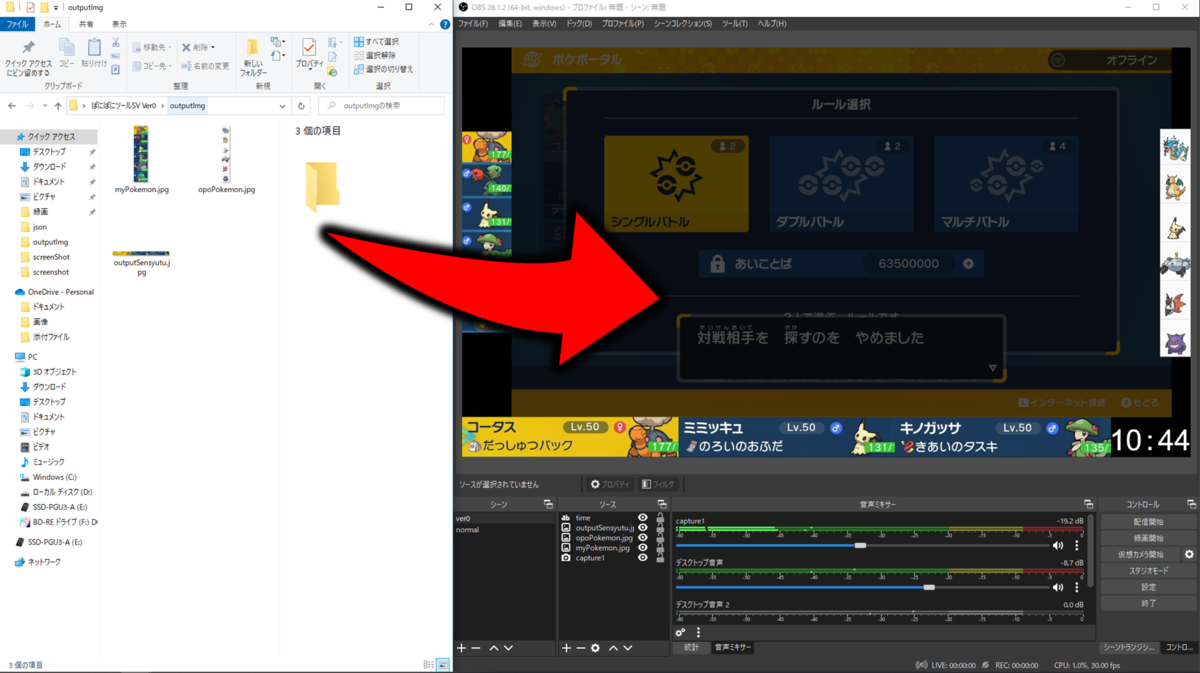1200x673 pixels.
Task: Pop out the ソース dock panel
Action: coord(661,504)
